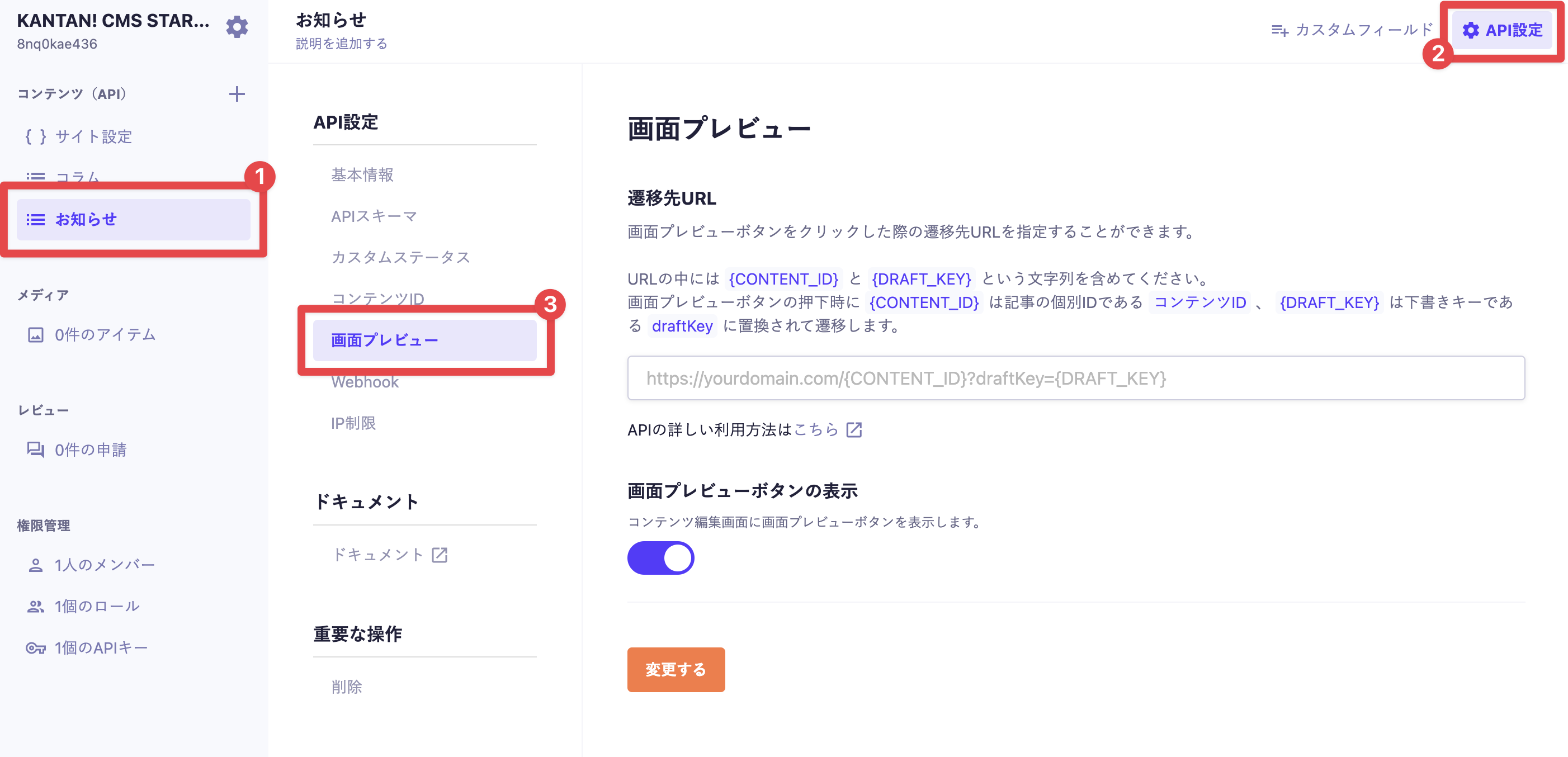This screenshot has width=1568, height=757.
Task: Open カスタムフィールド from the top bar
Action: point(1353,30)
